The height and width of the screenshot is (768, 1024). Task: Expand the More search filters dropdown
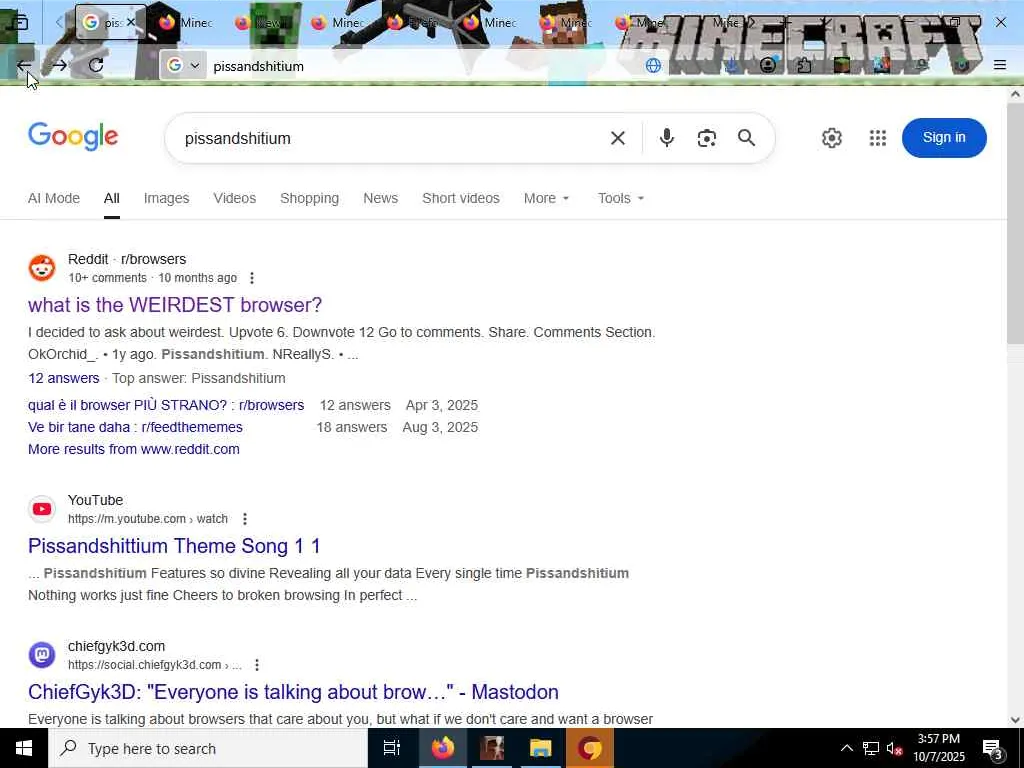click(x=547, y=198)
